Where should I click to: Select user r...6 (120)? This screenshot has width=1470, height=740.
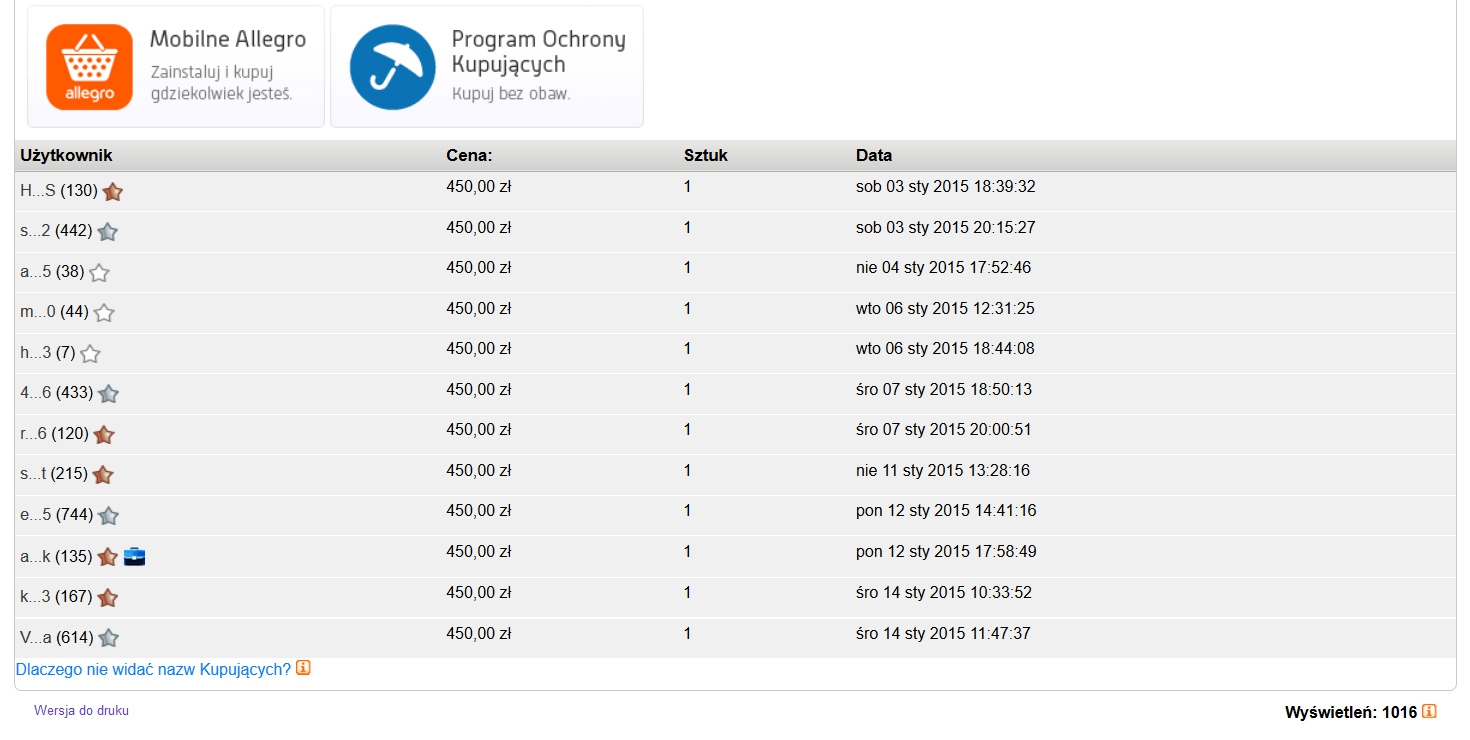[54, 434]
